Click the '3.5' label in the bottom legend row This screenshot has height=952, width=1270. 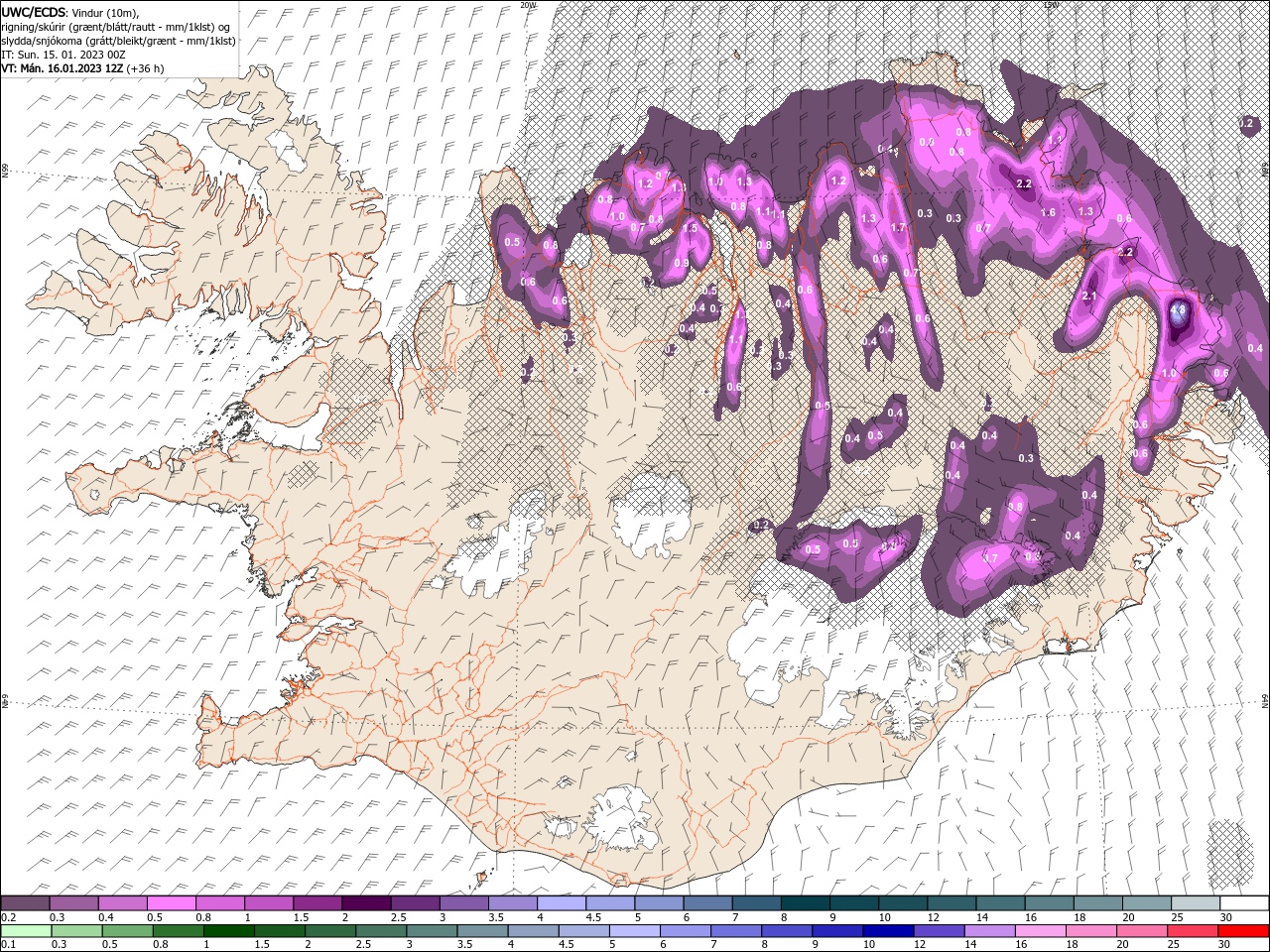pos(464,944)
